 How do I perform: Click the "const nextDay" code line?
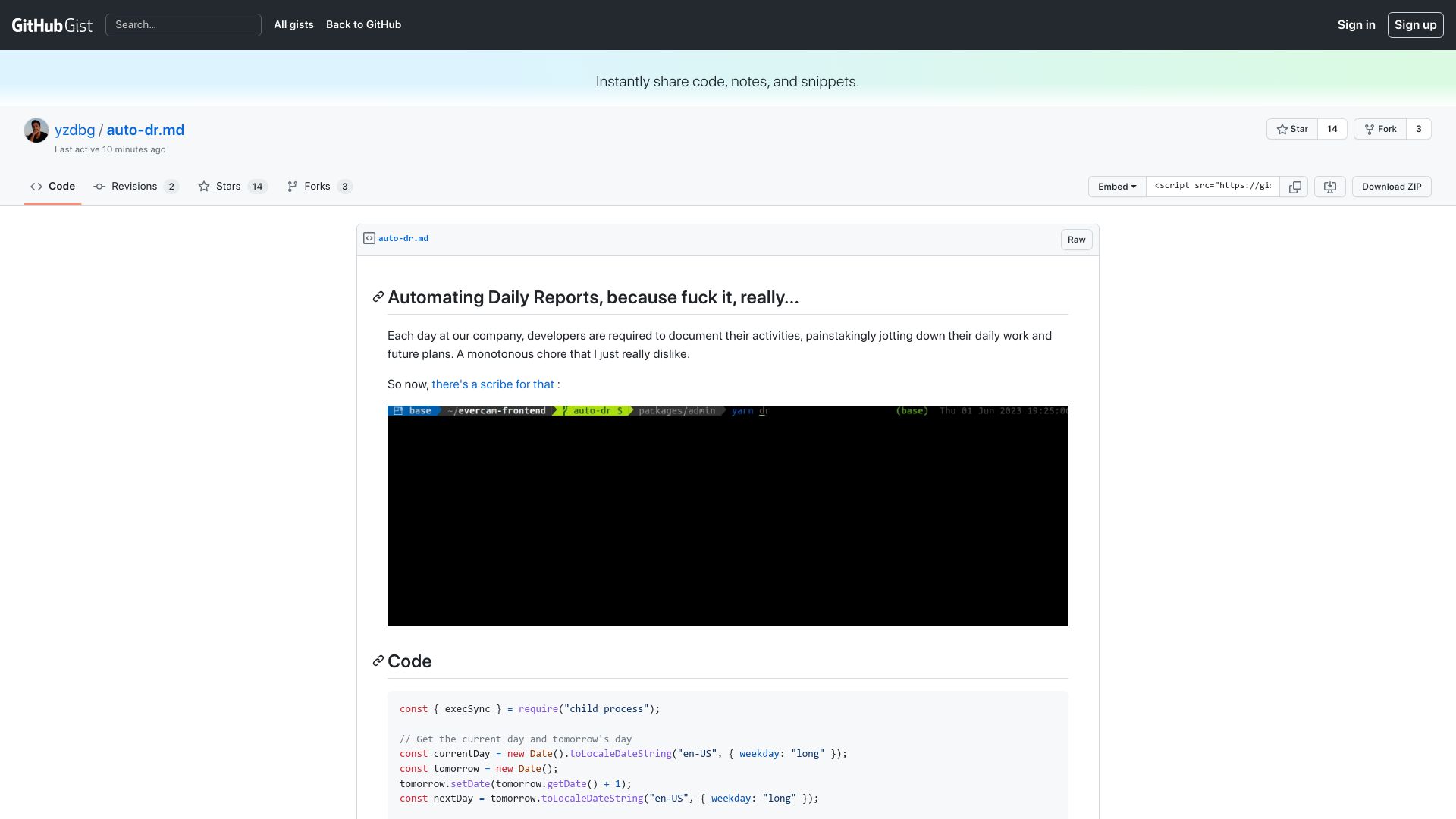click(x=609, y=799)
